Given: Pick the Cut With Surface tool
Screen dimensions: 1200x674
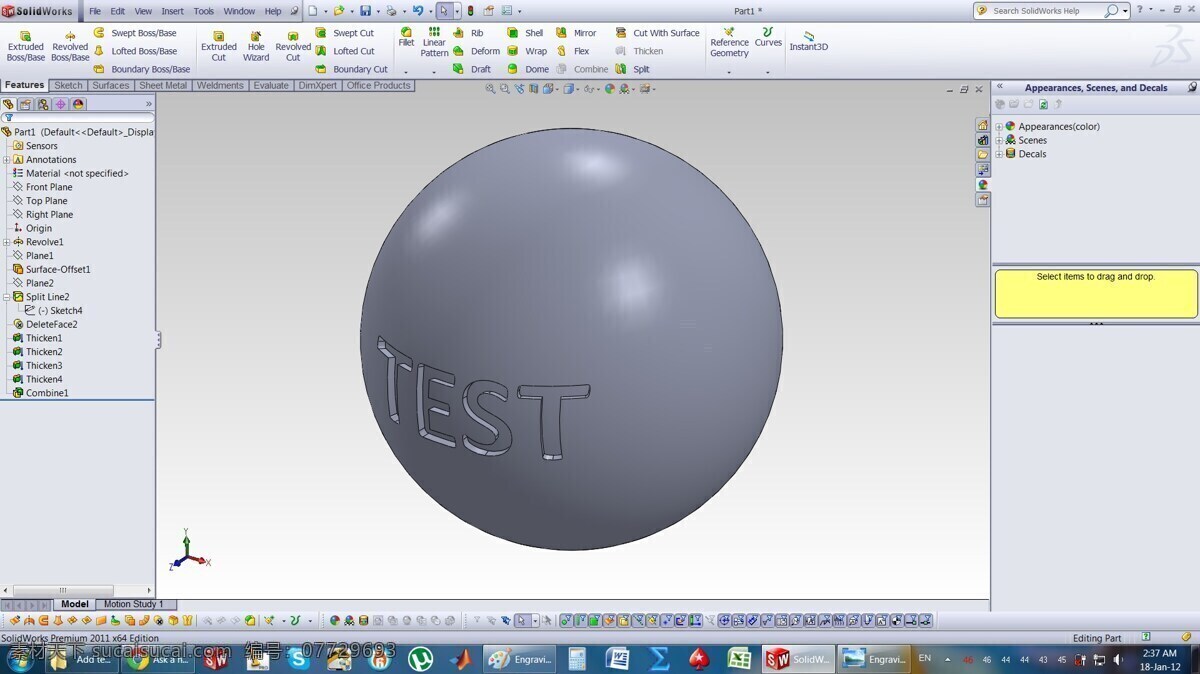Looking at the screenshot, I should point(657,33).
